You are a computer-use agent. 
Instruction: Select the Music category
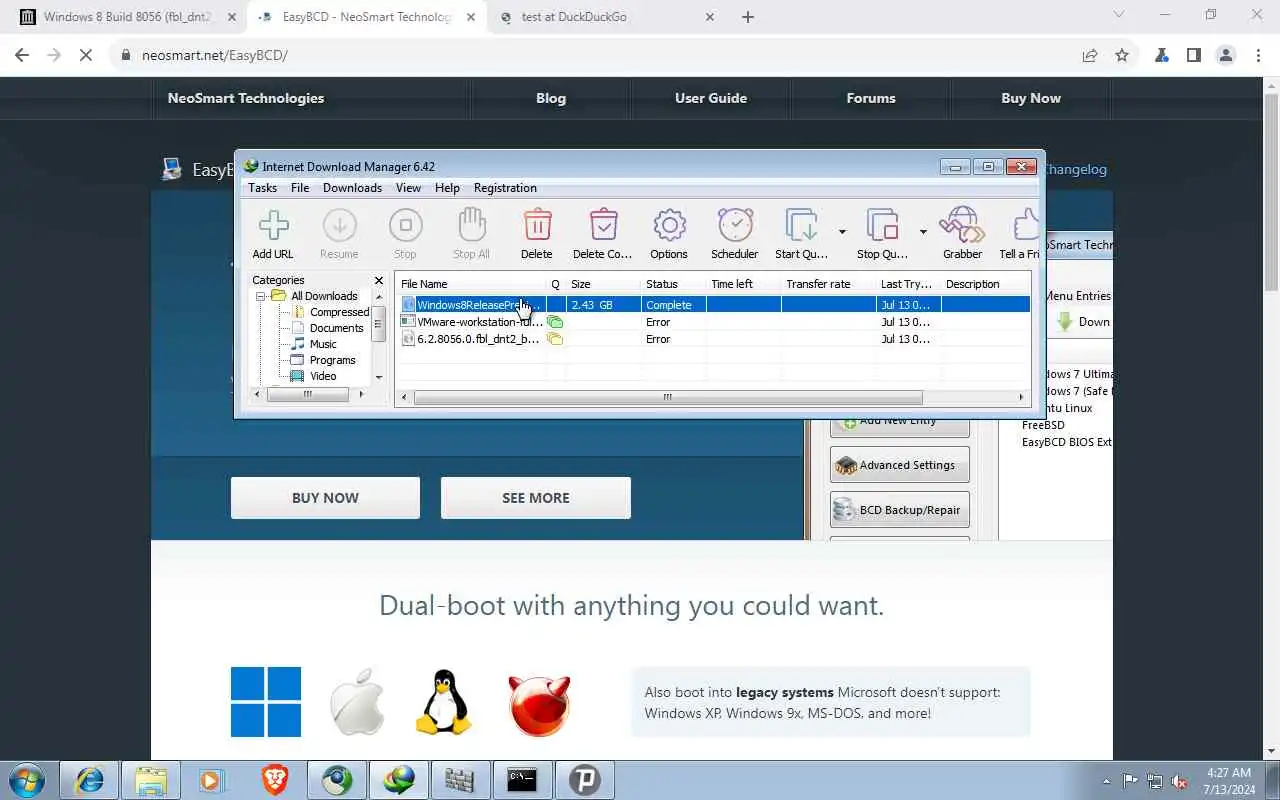pyautogui.click(x=323, y=344)
